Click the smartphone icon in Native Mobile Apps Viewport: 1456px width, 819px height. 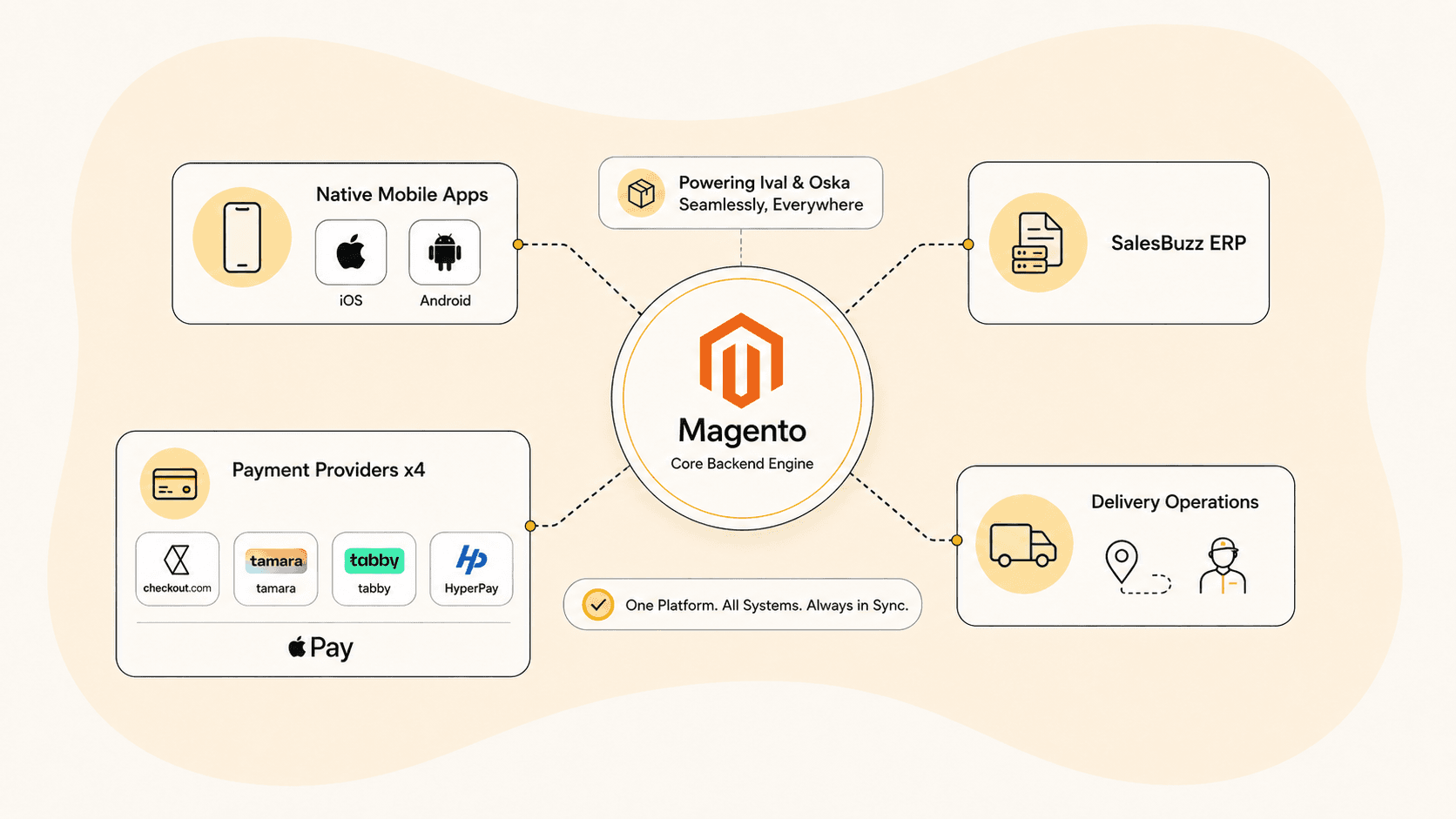click(x=242, y=238)
